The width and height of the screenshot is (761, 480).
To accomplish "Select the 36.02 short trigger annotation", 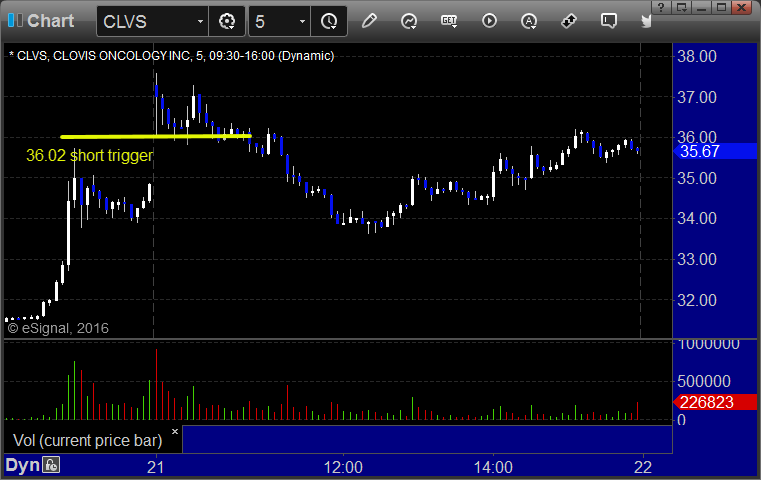I will [x=89, y=155].
